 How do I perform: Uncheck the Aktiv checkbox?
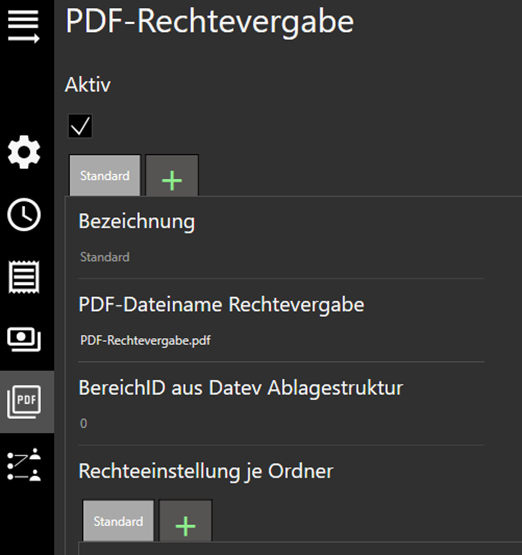[80, 126]
